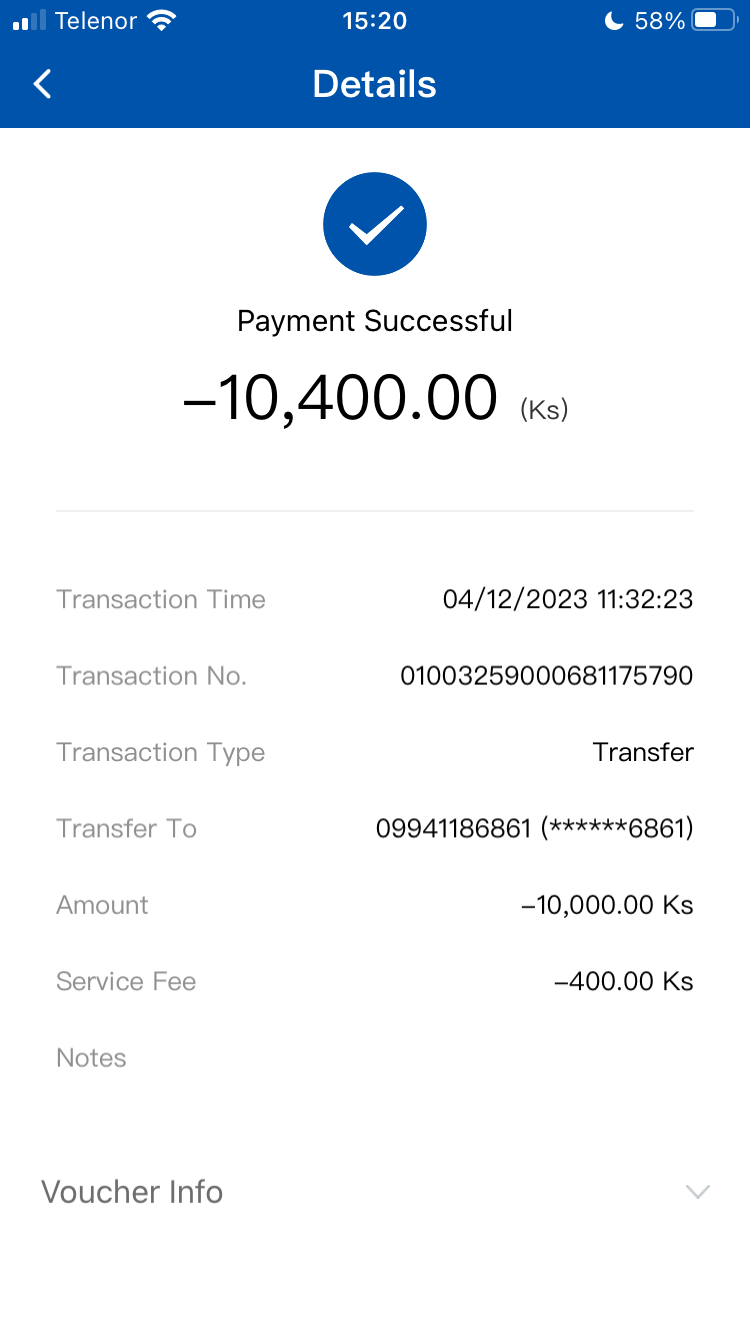Tap the blue success checkmark icon
The width and height of the screenshot is (750, 1334).
tap(375, 224)
